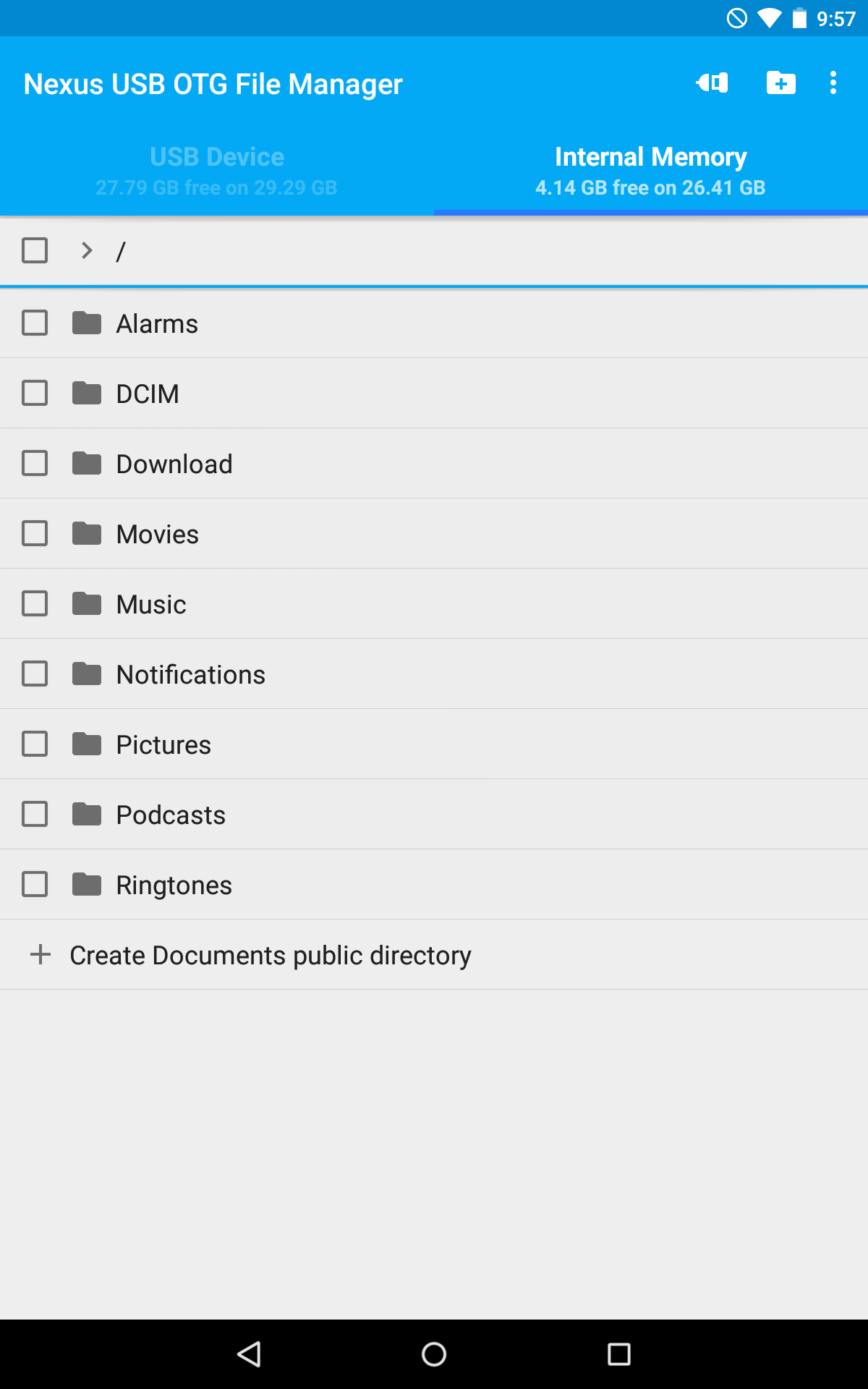Open the folder named Alarms
The height and width of the screenshot is (1389, 868).
point(157,323)
